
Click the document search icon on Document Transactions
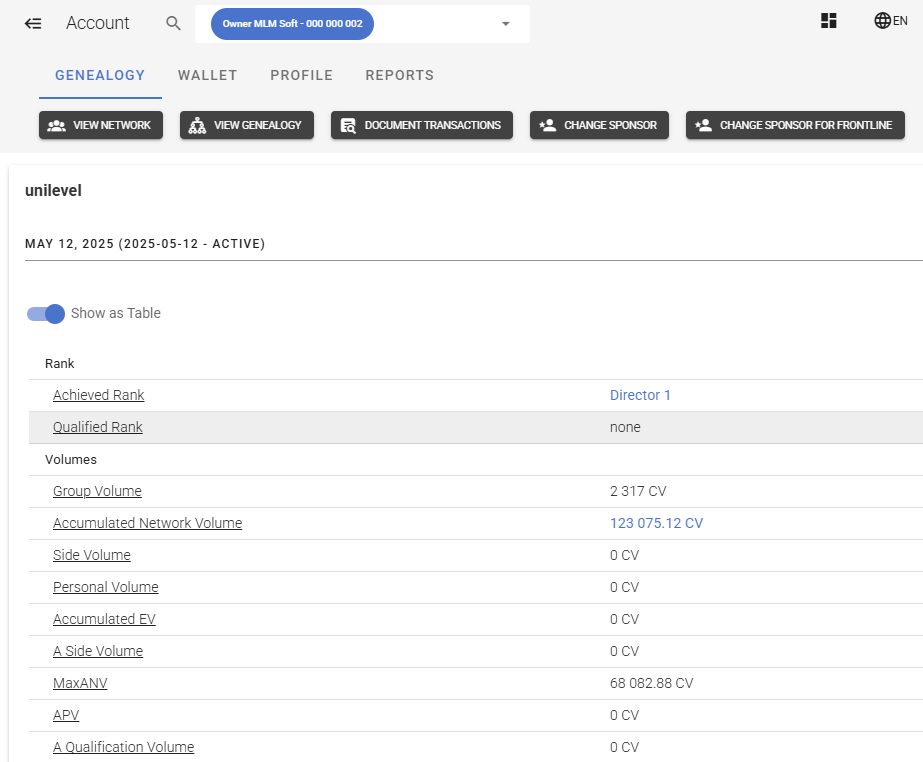(x=348, y=125)
